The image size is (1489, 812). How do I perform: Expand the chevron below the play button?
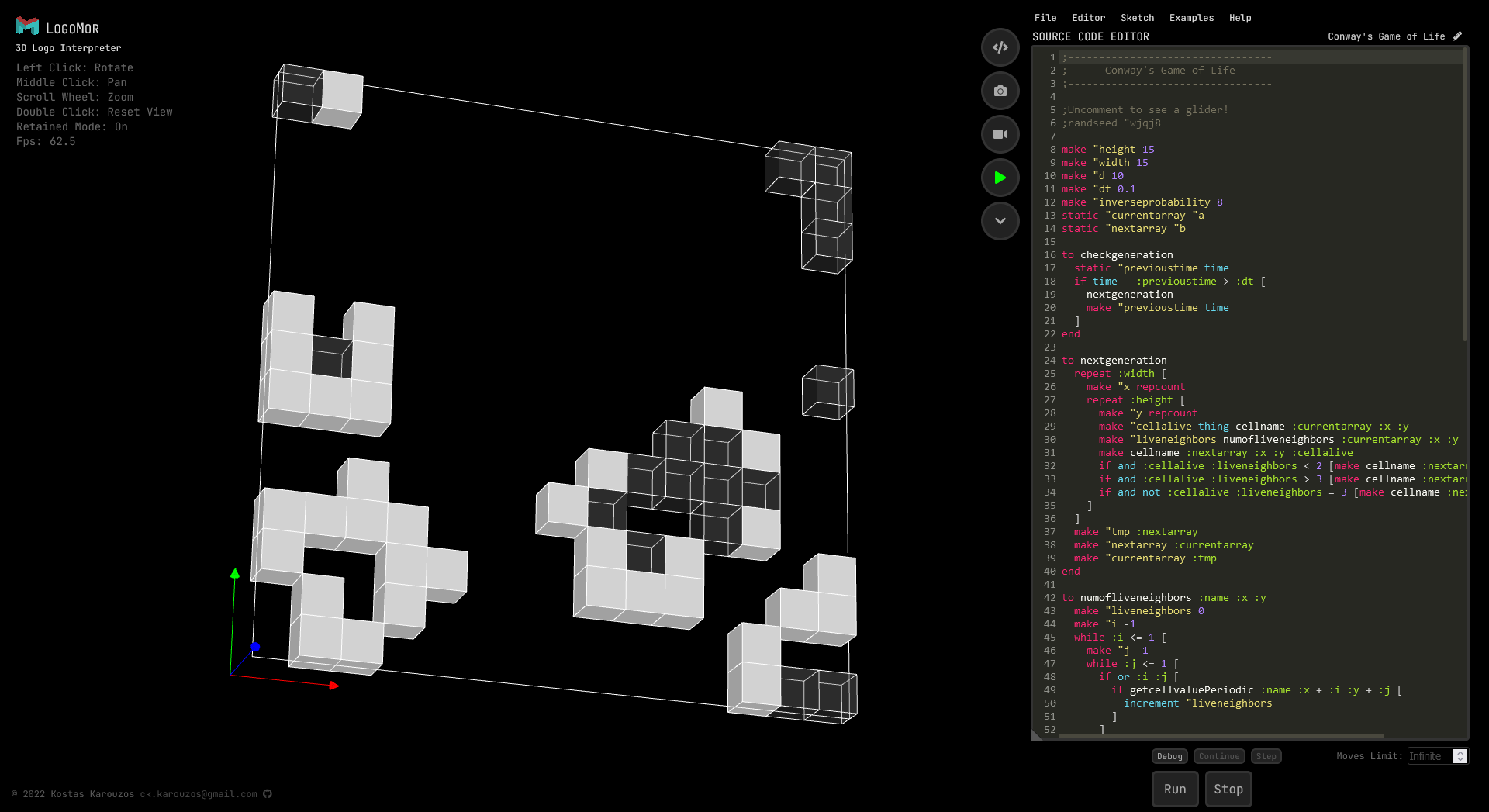1000,221
